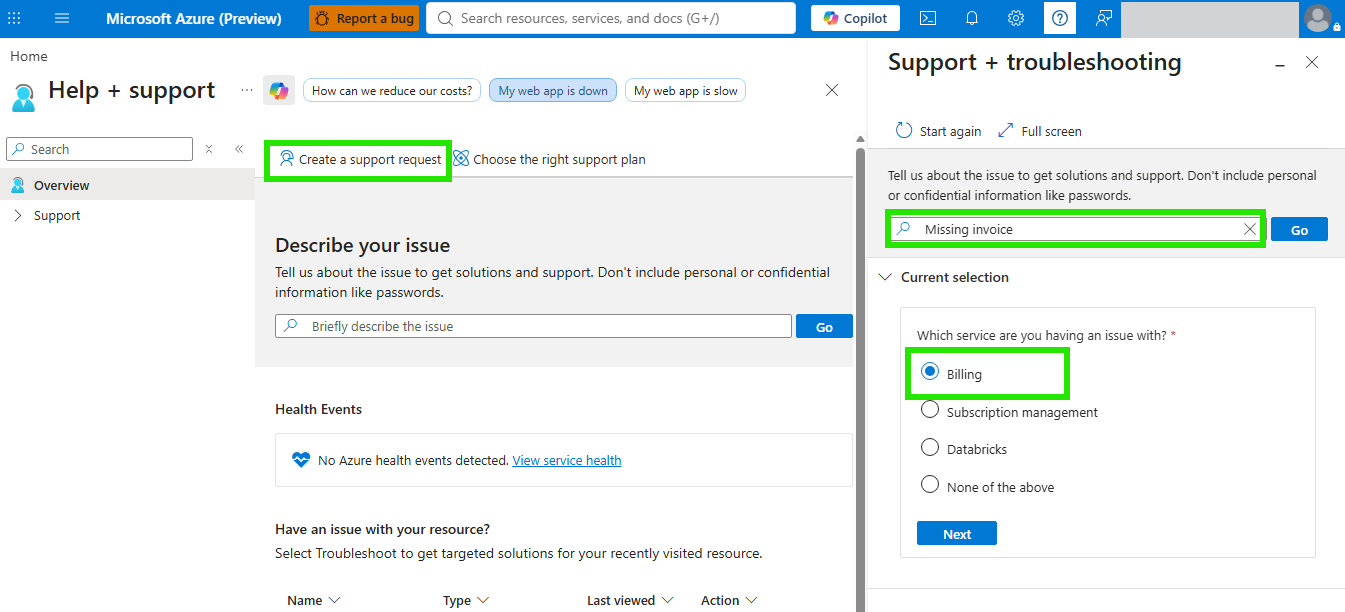Click the Next button
Viewport: 1345px width, 612px height.
(957, 533)
